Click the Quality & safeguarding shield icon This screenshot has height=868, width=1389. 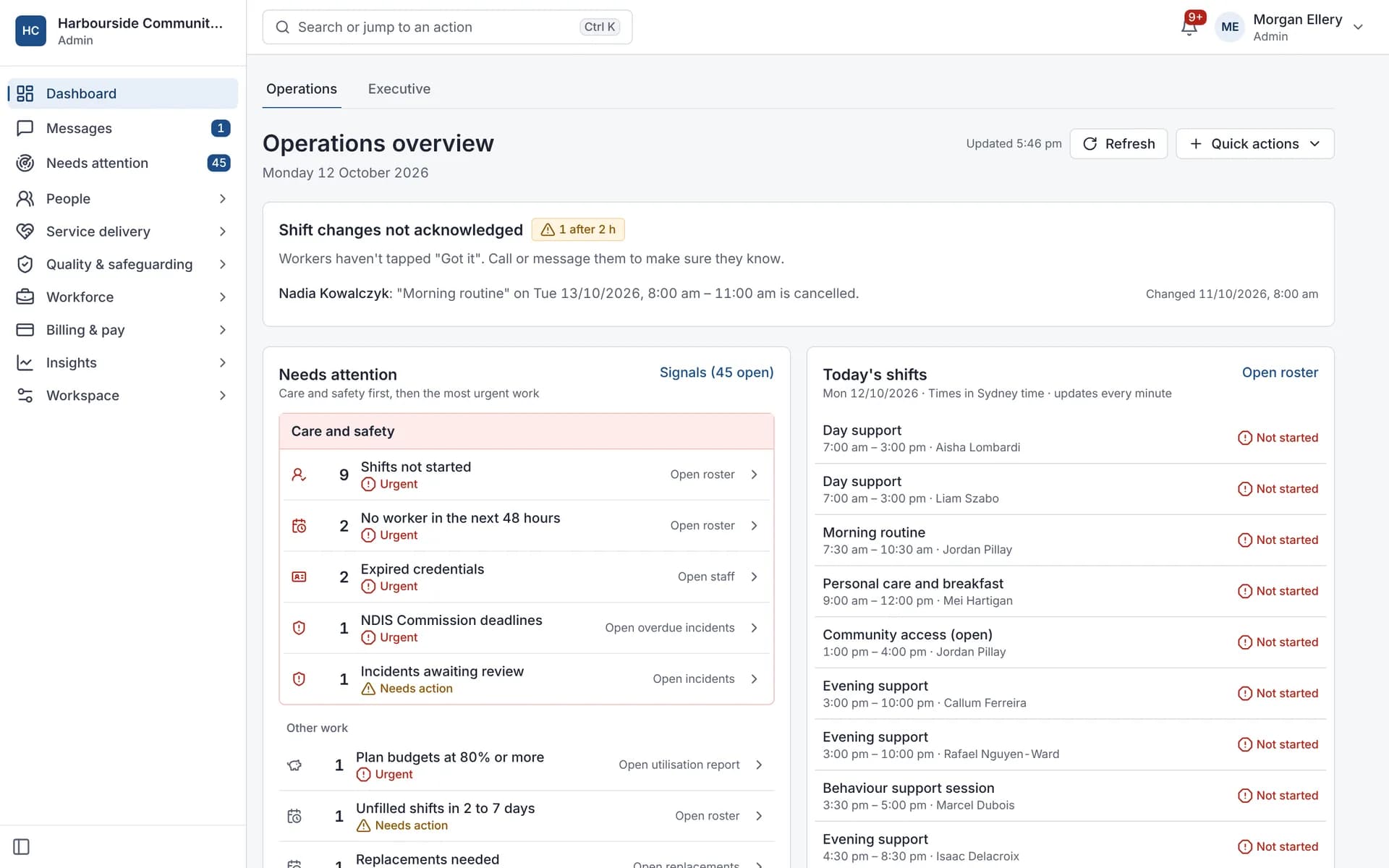[x=25, y=264]
